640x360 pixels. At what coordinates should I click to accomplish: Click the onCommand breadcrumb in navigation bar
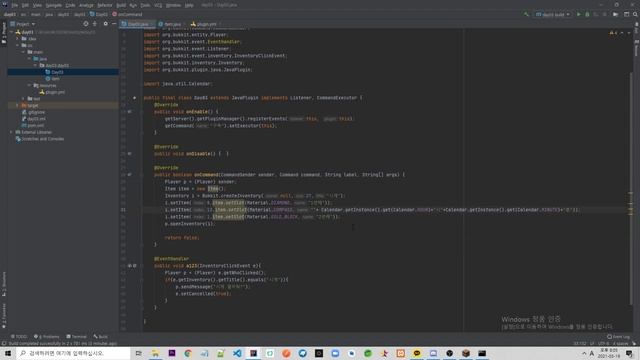pos(127,14)
